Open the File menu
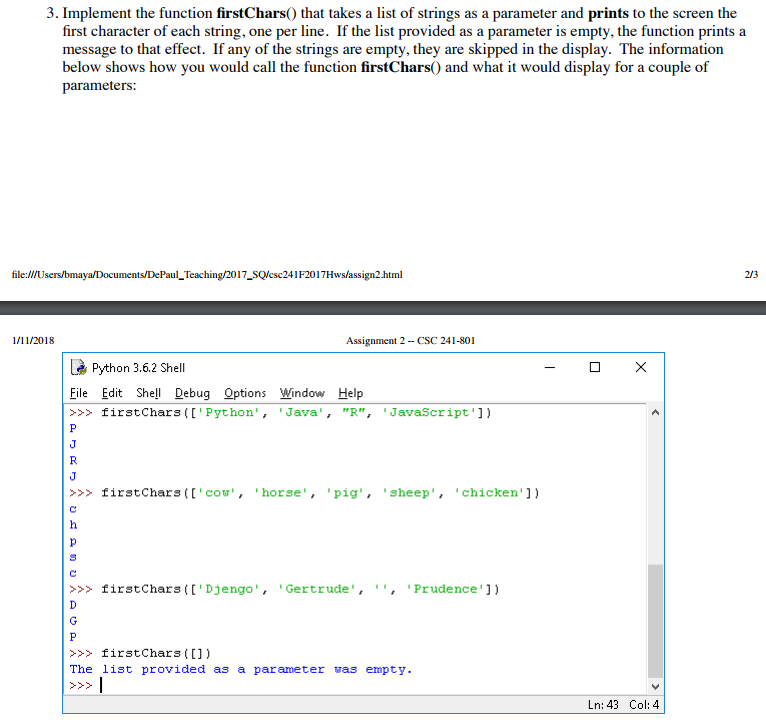 (x=79, y=393)
